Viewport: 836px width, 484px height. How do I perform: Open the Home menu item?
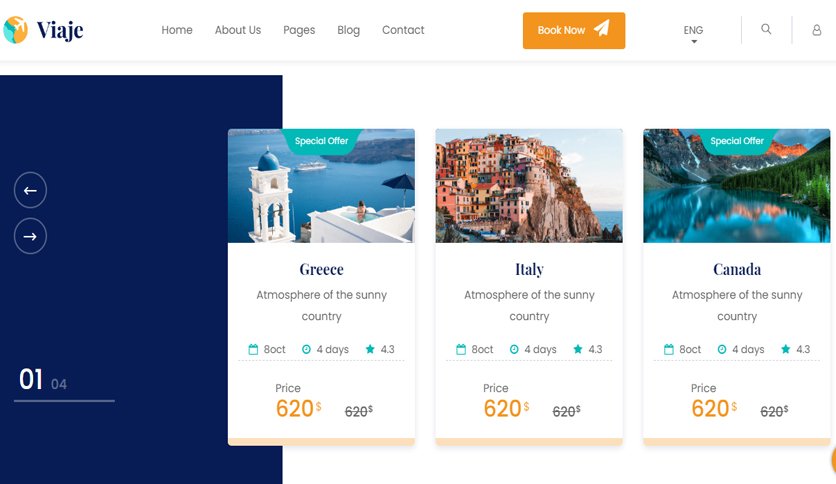tap(177, 30)
